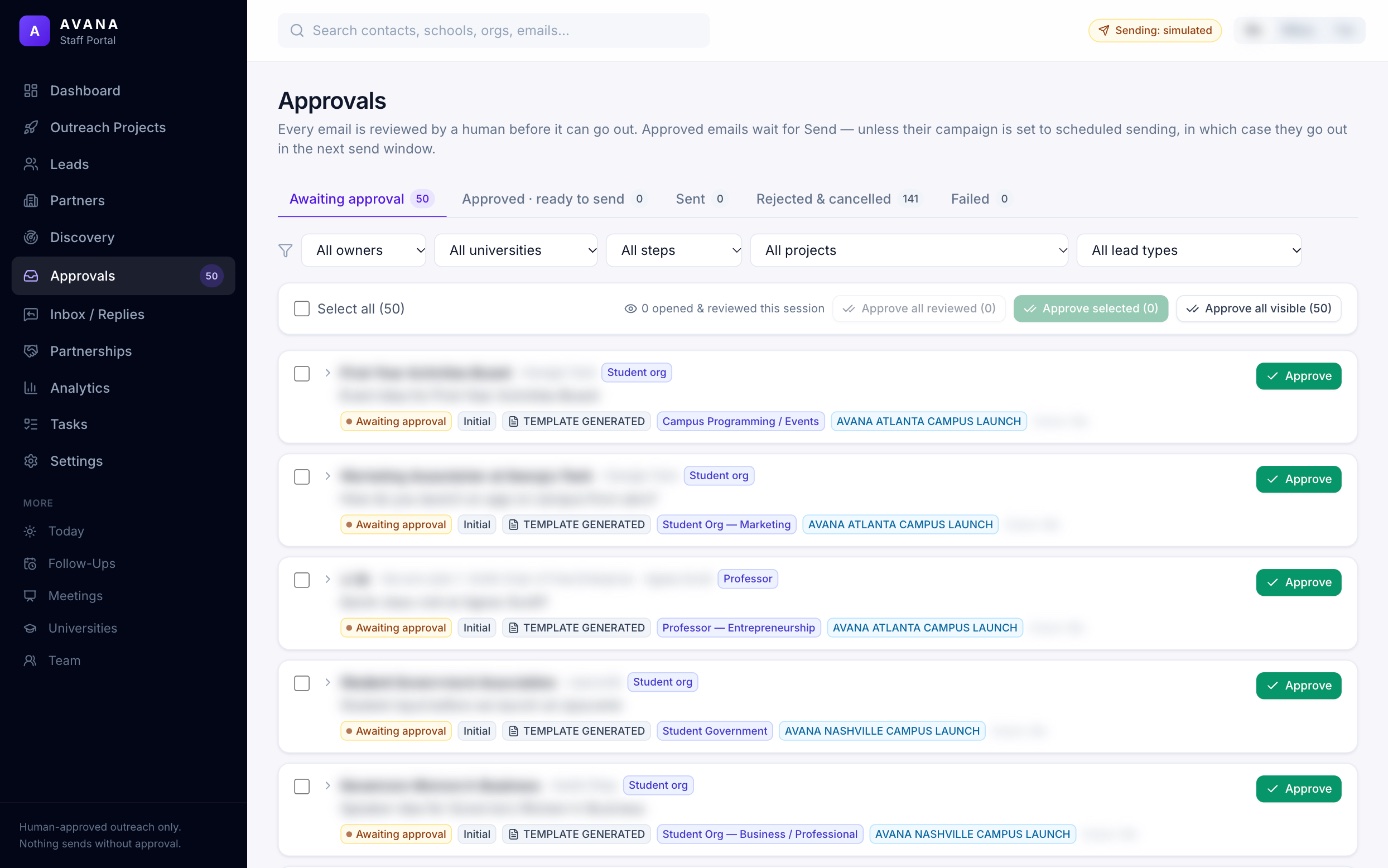
Task: Click the Meetings icon in sidebar
Action: (30, 596)
